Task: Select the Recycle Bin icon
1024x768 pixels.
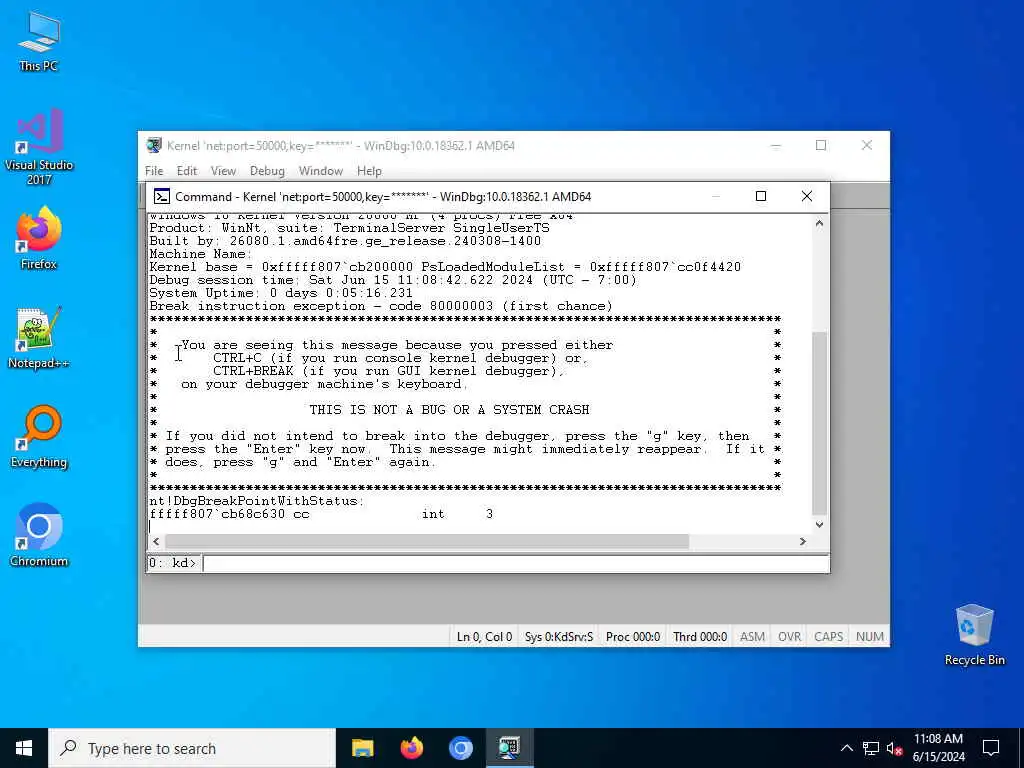Action: [x=974, y=635]
